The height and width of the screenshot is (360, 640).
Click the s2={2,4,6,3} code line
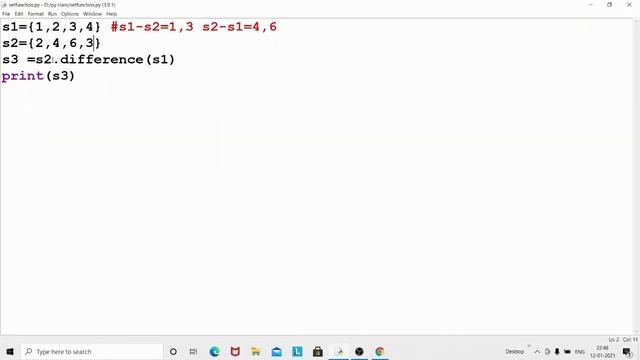tap(51, 43)
